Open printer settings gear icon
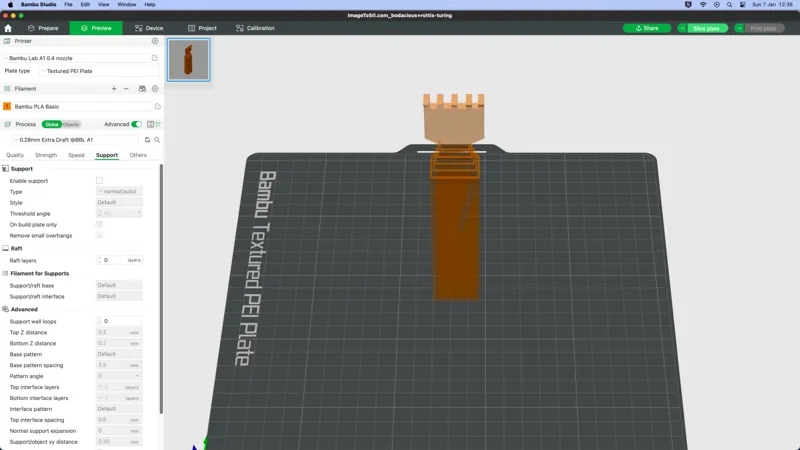 [155, 41]
